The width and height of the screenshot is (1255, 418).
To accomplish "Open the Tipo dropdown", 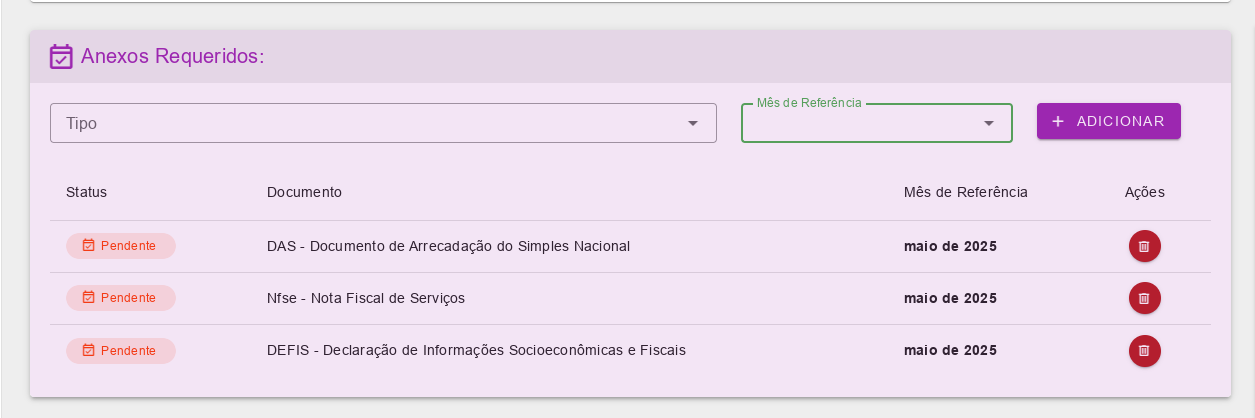I will point(383,123).
